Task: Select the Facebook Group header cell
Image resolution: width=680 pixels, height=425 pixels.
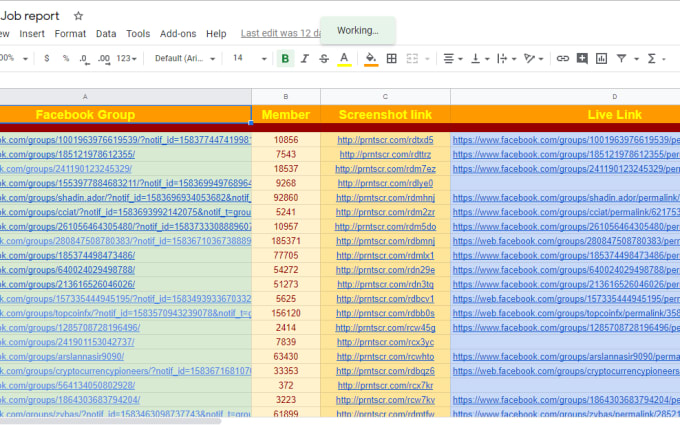Action: (126, 114)
